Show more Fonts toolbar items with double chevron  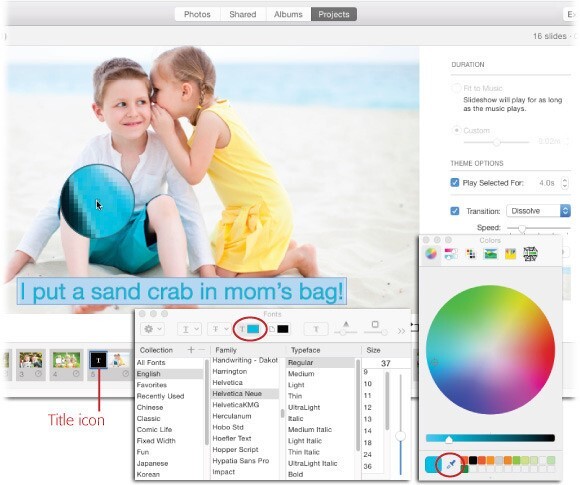[401, 331]
